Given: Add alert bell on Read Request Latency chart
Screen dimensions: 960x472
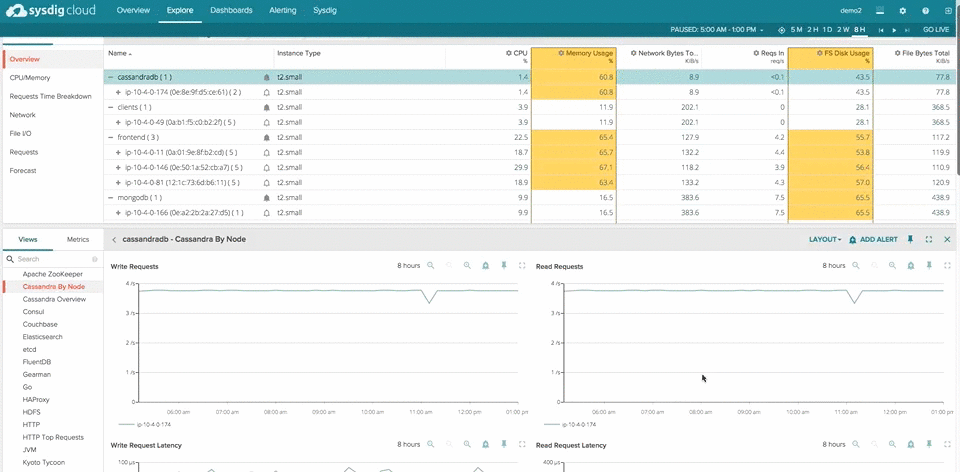Looking at the screenshot, I should point(911,445).
